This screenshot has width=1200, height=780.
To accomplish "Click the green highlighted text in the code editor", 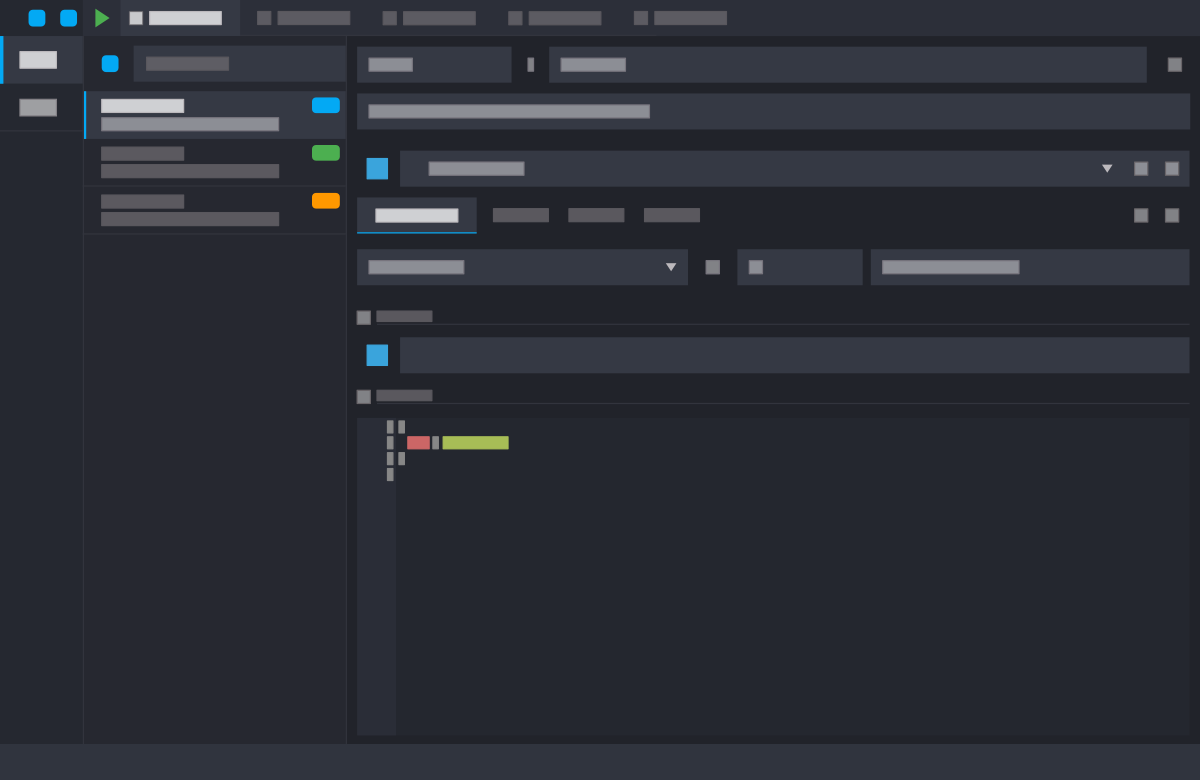I will click(475, 442).
